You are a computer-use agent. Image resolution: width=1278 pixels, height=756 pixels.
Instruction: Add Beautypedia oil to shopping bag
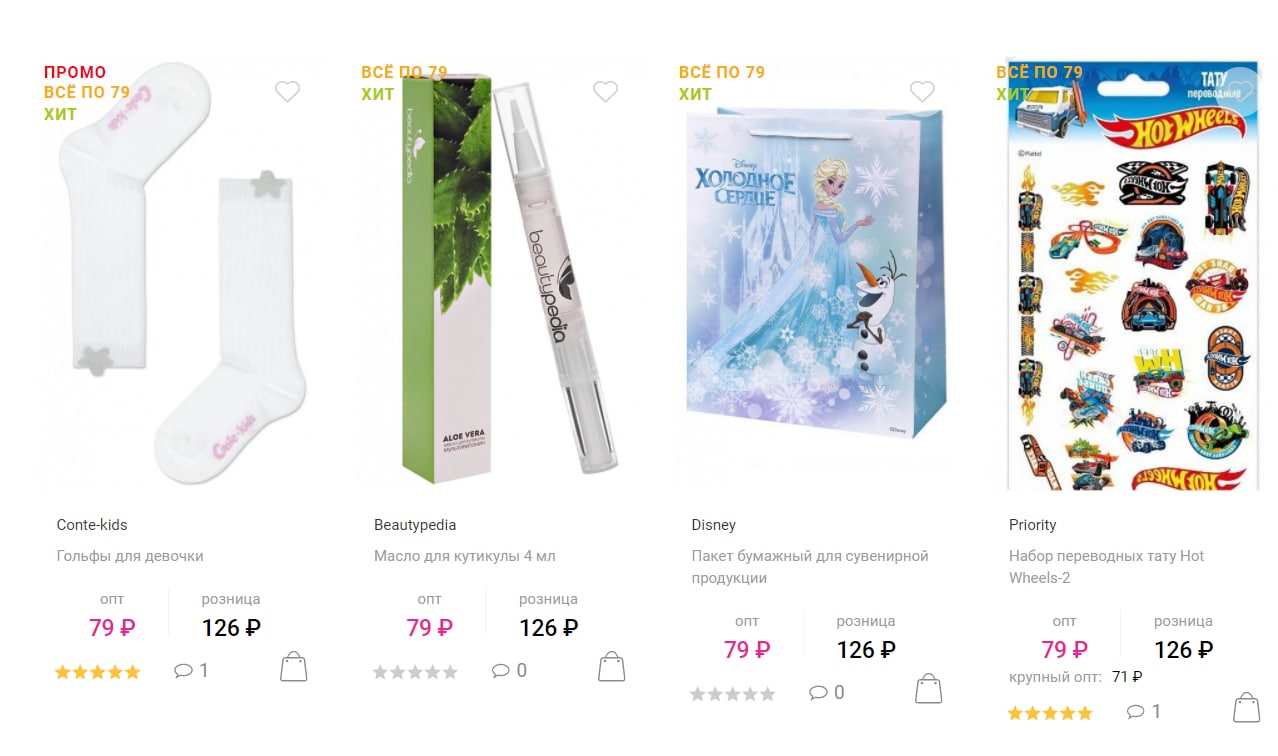611,667
